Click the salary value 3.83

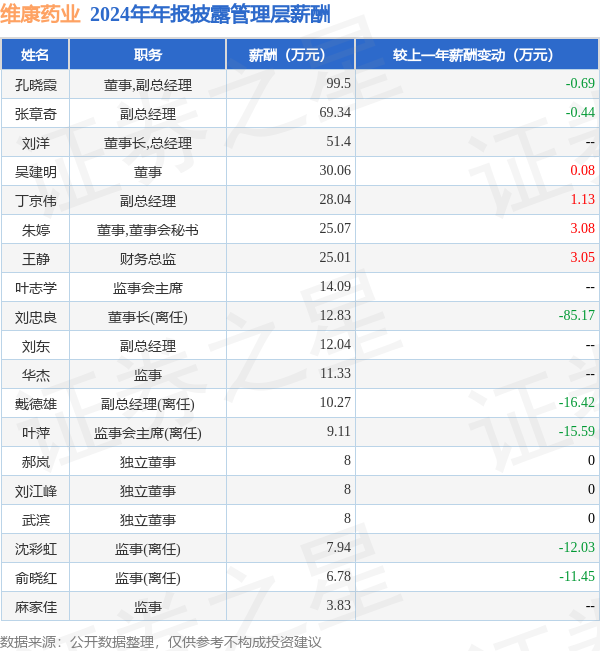click(338, 605)
